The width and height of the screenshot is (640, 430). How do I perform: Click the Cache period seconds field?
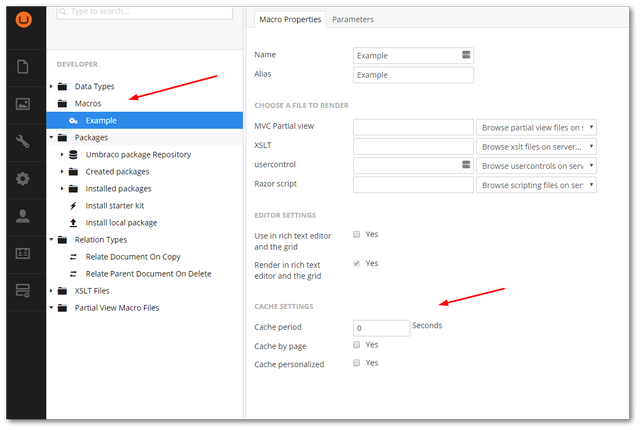pyautogui.click(x=381, y=328)
